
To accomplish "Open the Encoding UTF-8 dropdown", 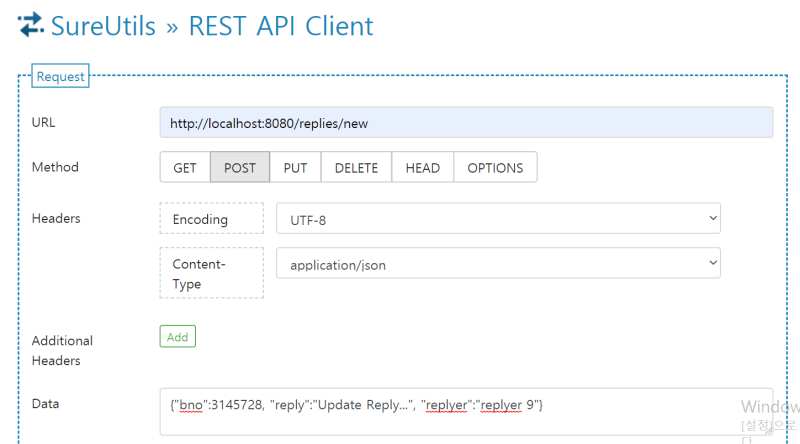I will coord(498,219).
